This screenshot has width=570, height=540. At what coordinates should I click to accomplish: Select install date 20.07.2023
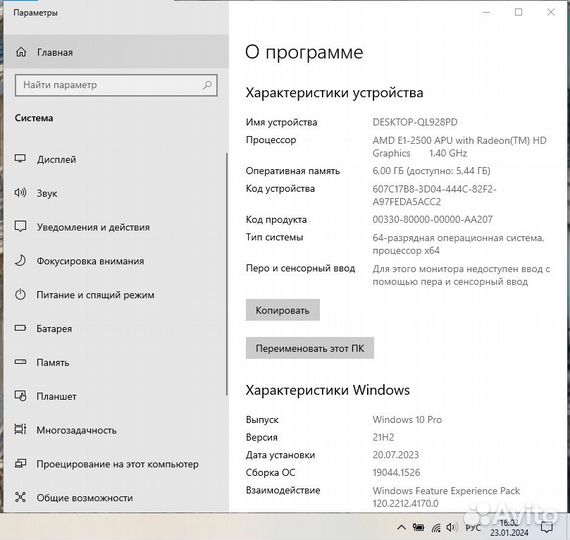click(396, 455)
